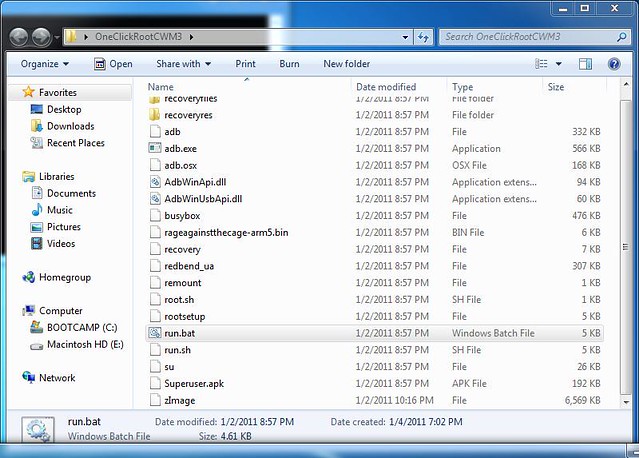
Task: Open the Videos library
Action: [61, 244]
